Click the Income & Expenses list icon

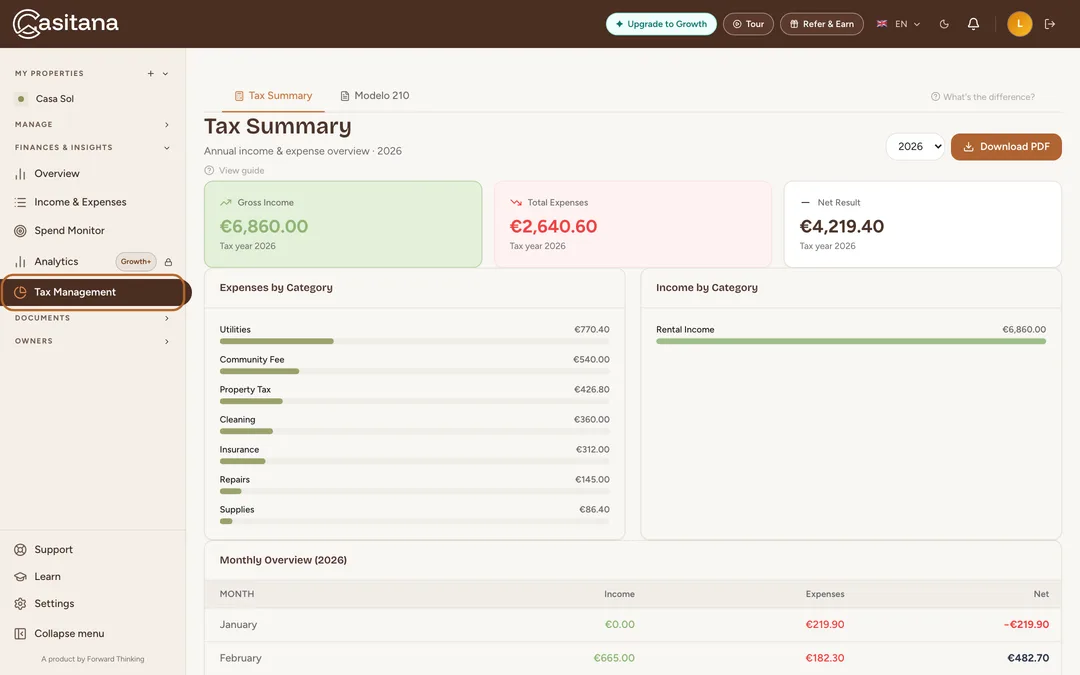[21, 202]
